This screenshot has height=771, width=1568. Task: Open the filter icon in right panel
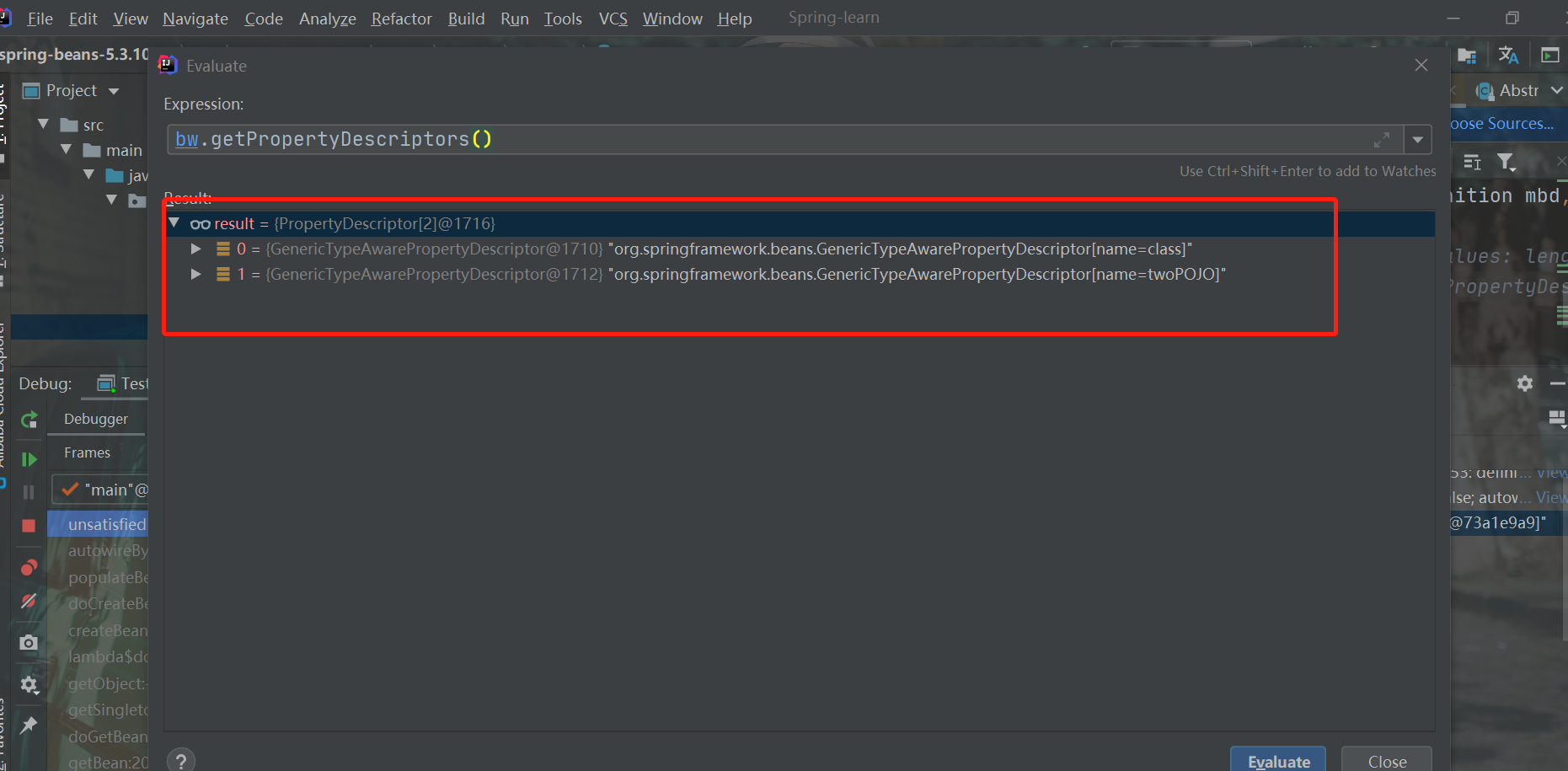click(1506, 162)
